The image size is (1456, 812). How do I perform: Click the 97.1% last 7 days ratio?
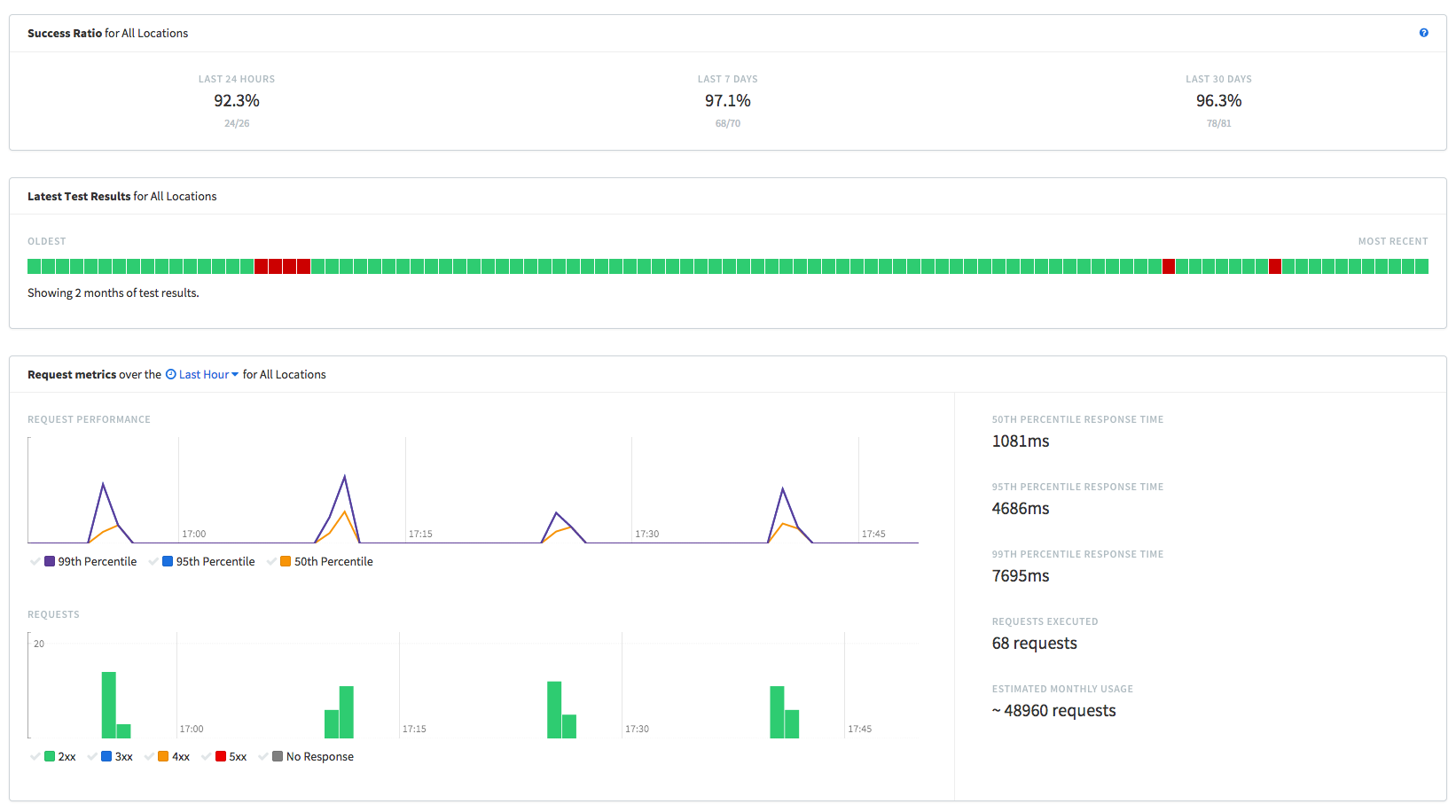tap(728, 101)
